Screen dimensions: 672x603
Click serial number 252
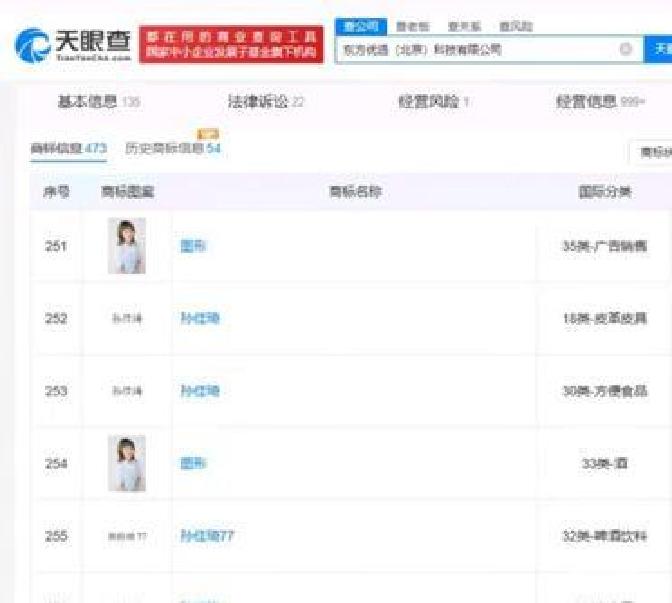(56, 318)
